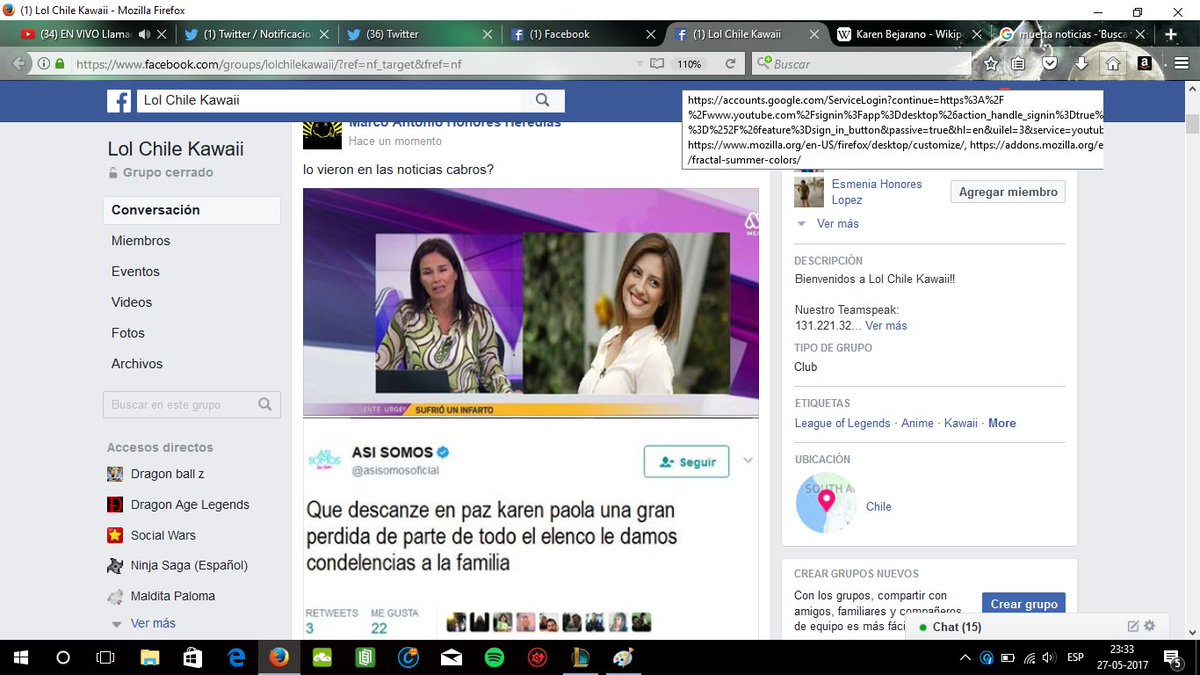The image size is (1200, 675).
Task: Click the ASI SOMOS profile logo
Action: [325, 461]
